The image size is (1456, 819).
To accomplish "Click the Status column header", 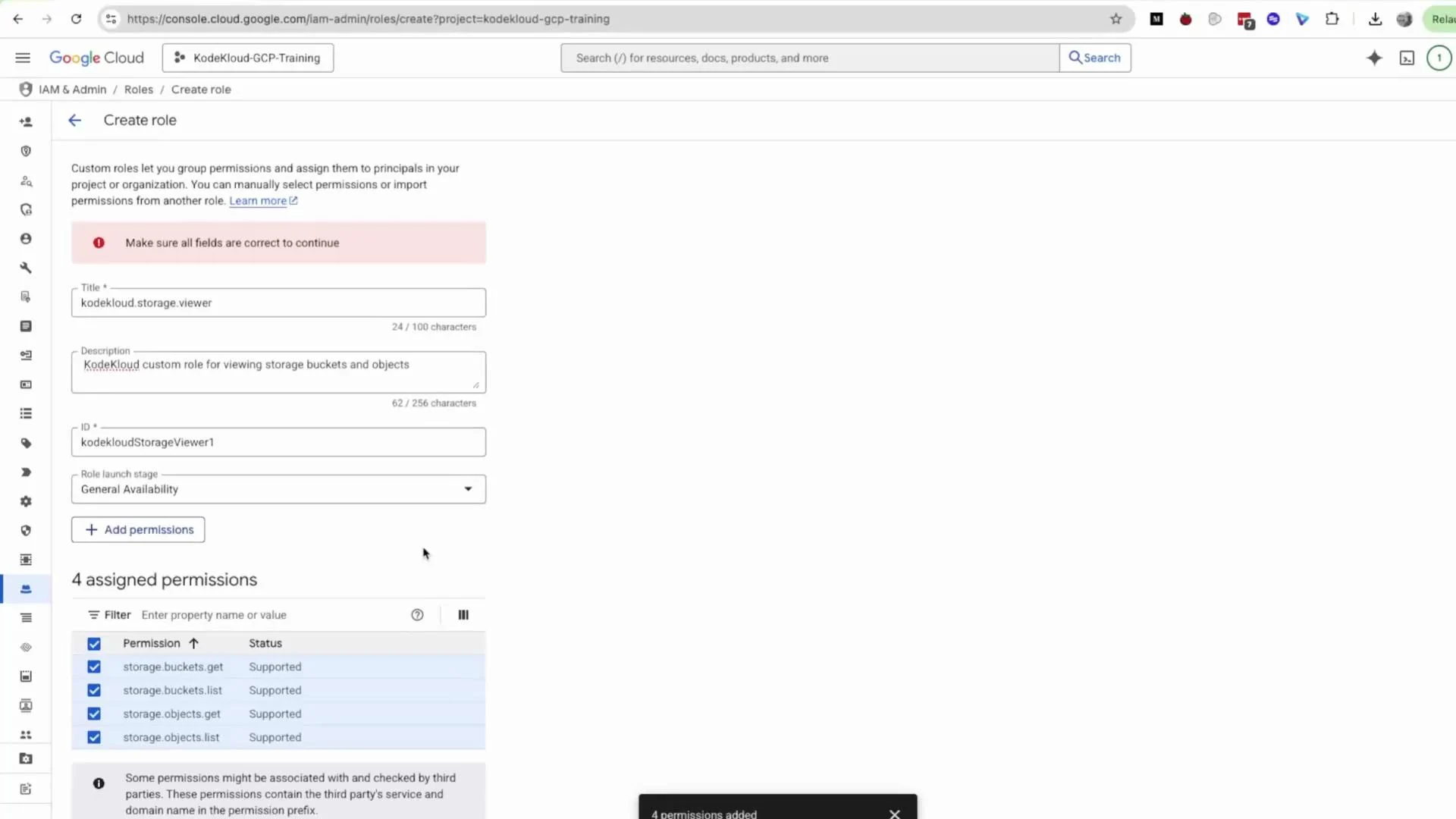I will click(265, 643).
